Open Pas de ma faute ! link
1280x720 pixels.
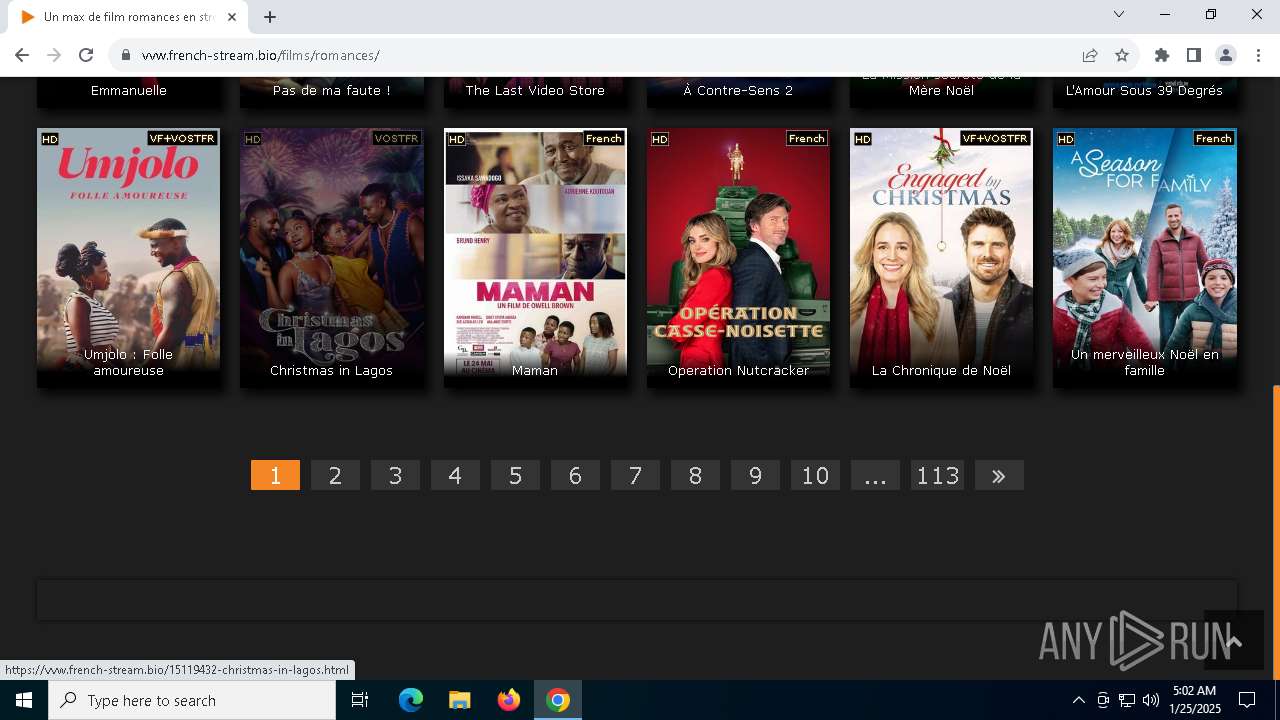point(331,90)
